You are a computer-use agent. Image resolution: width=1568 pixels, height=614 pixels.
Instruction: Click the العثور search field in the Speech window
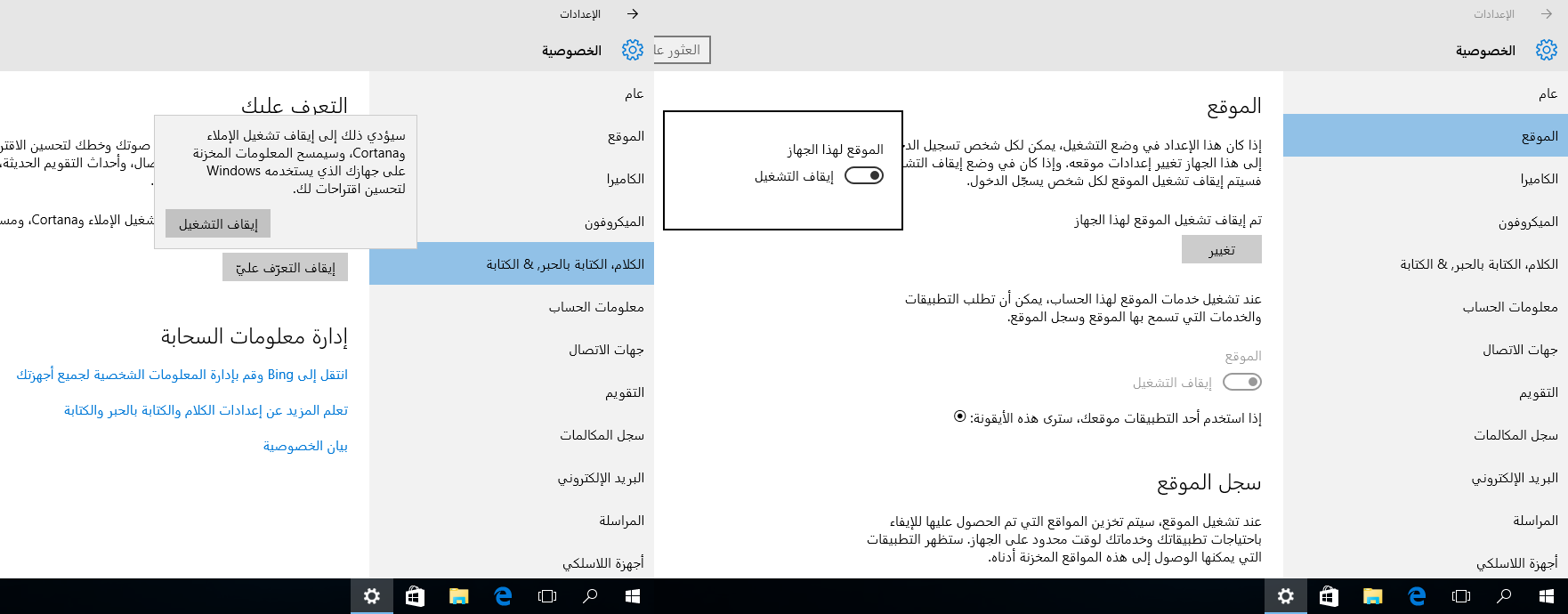coord(683,50)
